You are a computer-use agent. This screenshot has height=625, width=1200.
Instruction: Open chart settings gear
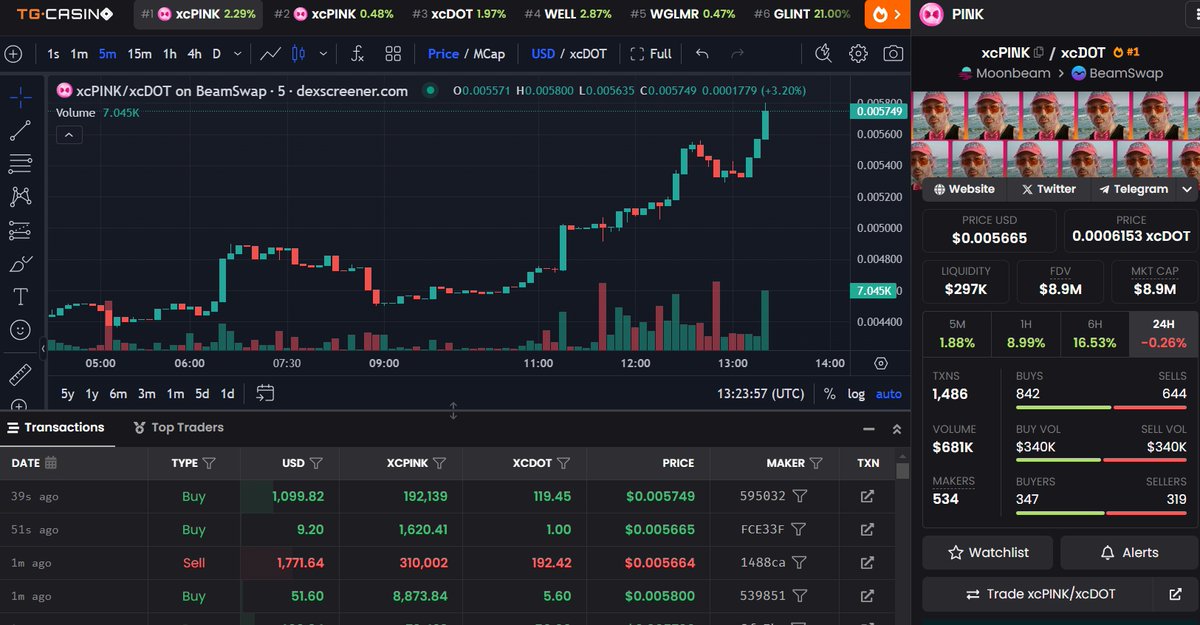[858, 54]
